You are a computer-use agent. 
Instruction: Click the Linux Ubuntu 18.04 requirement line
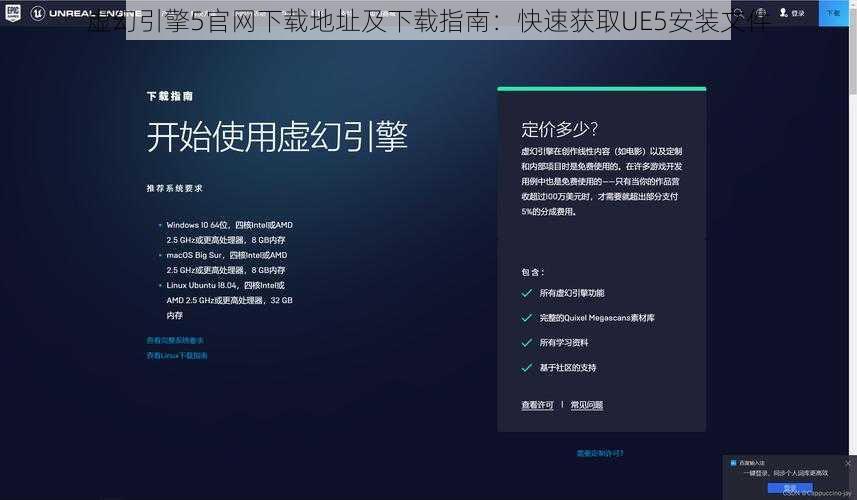coord(229,300)
